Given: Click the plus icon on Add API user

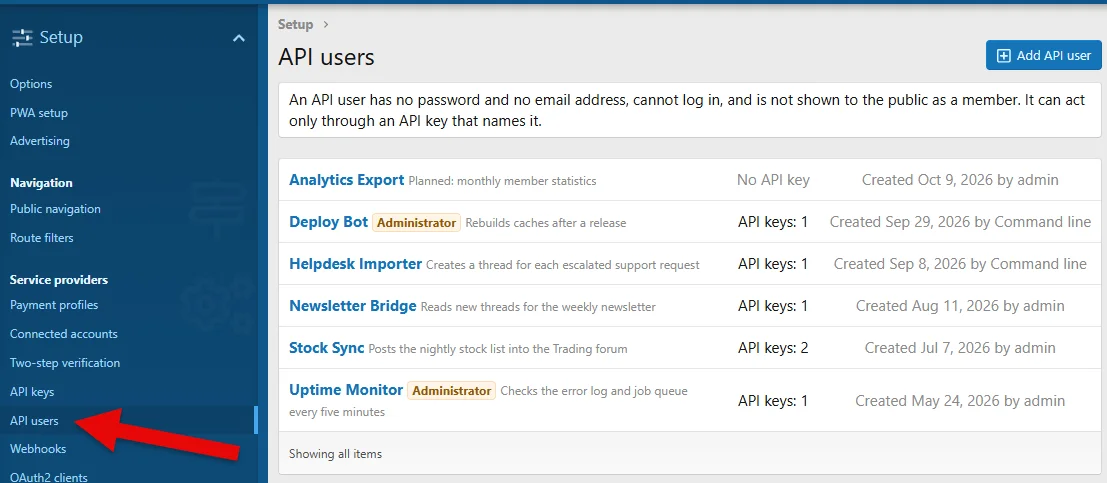Looking at the screenshot, I should pos(1003,56).
